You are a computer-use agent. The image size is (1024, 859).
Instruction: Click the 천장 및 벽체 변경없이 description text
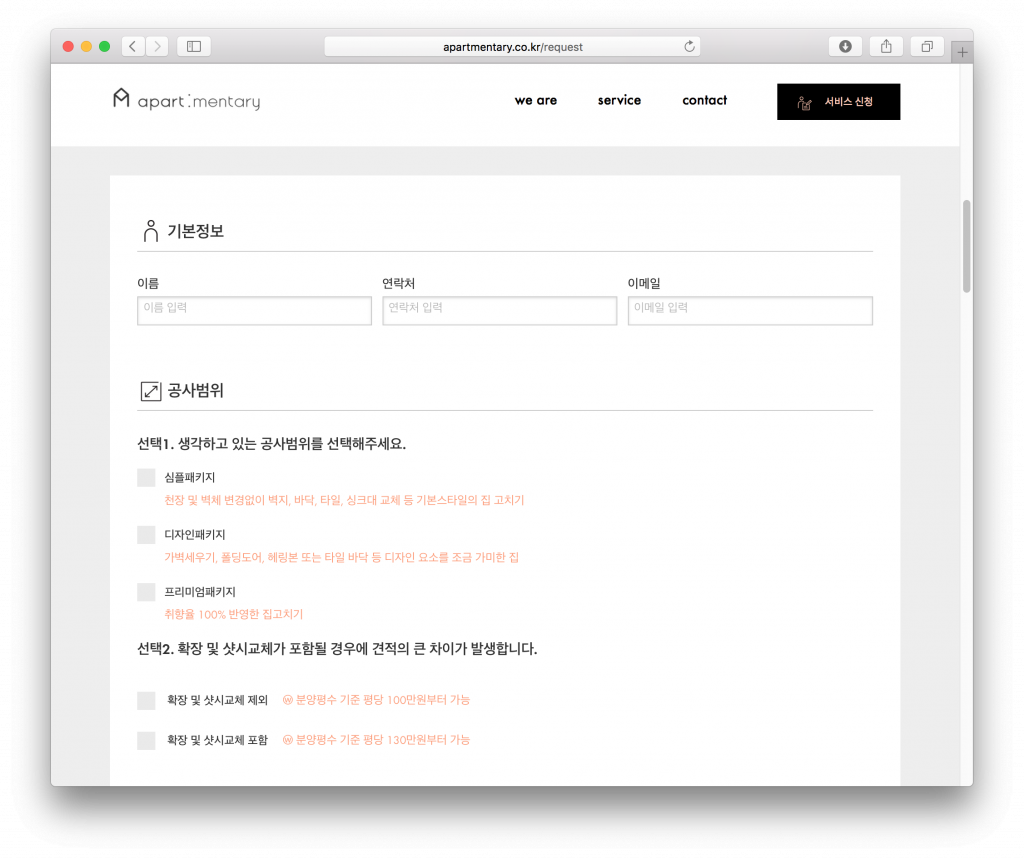click(x=344, y=500)
